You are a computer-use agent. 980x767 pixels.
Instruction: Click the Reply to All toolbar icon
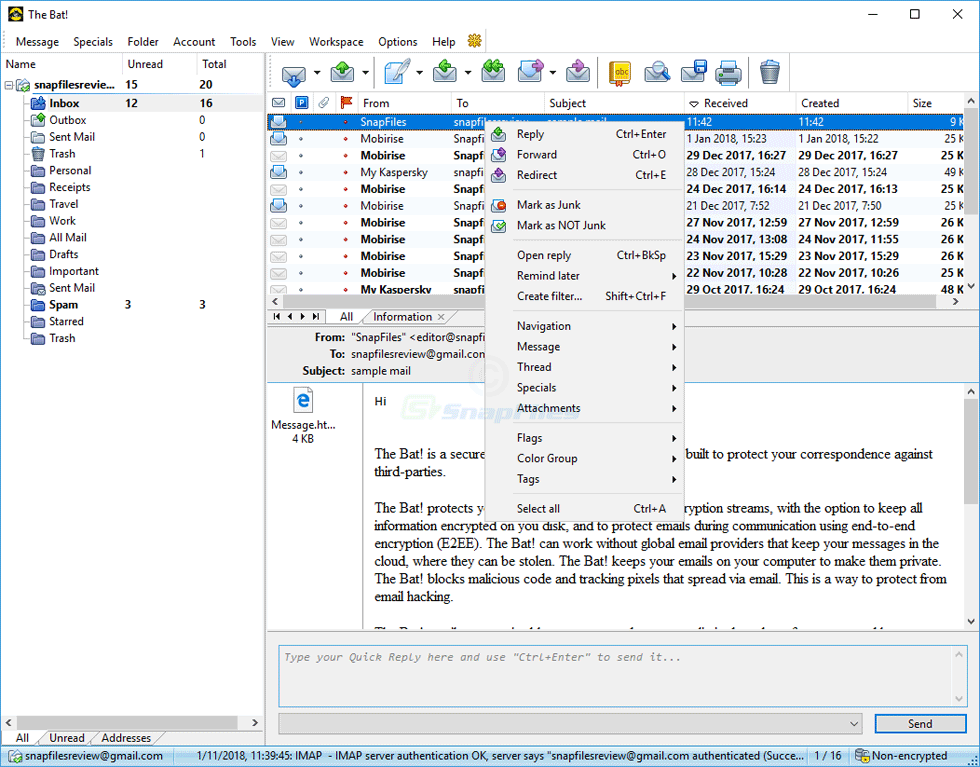tap(493, 72)
